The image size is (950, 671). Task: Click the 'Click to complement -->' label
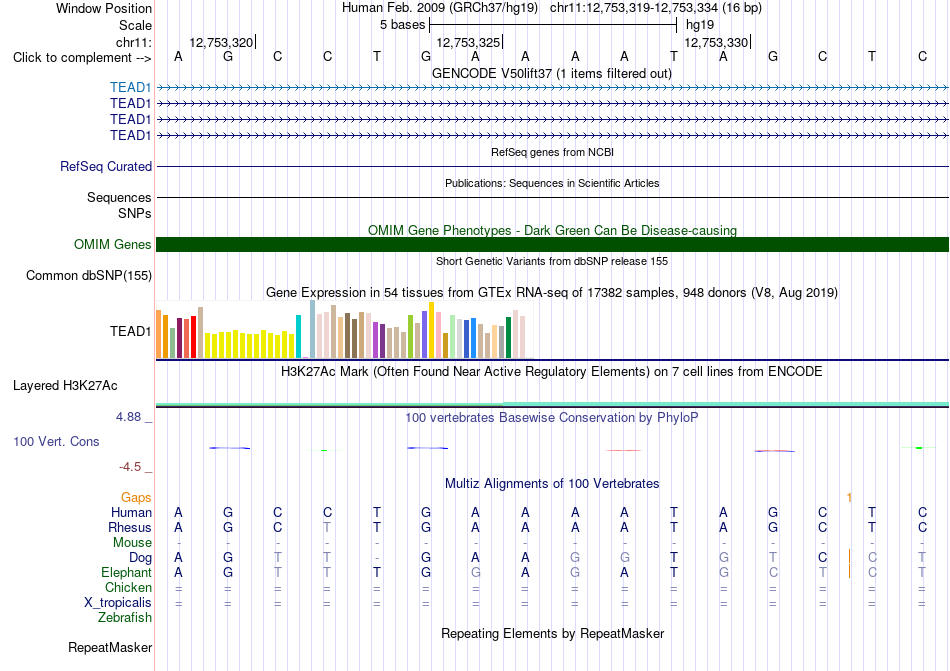click(82, 58)
